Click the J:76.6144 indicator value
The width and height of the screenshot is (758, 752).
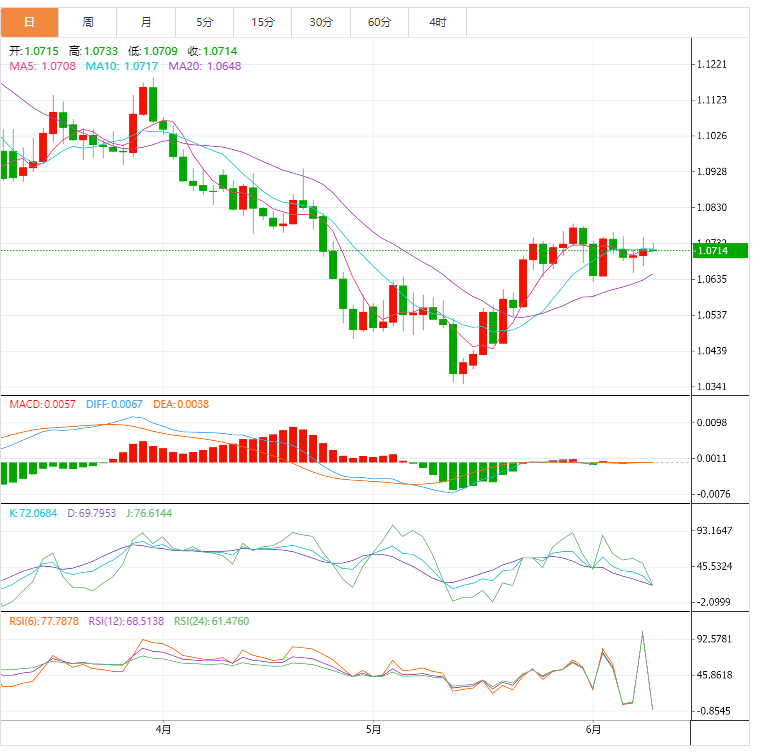point(149,513)
